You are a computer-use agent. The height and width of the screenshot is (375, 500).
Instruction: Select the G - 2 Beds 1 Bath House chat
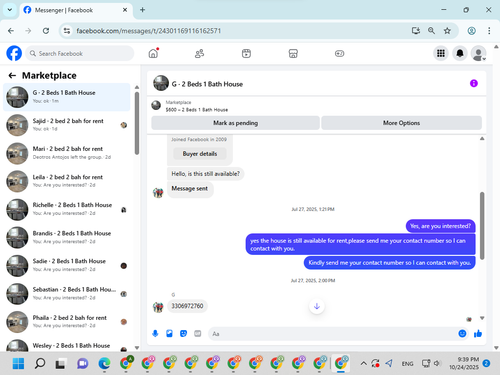pyautogui.click(x=67, y=97)
